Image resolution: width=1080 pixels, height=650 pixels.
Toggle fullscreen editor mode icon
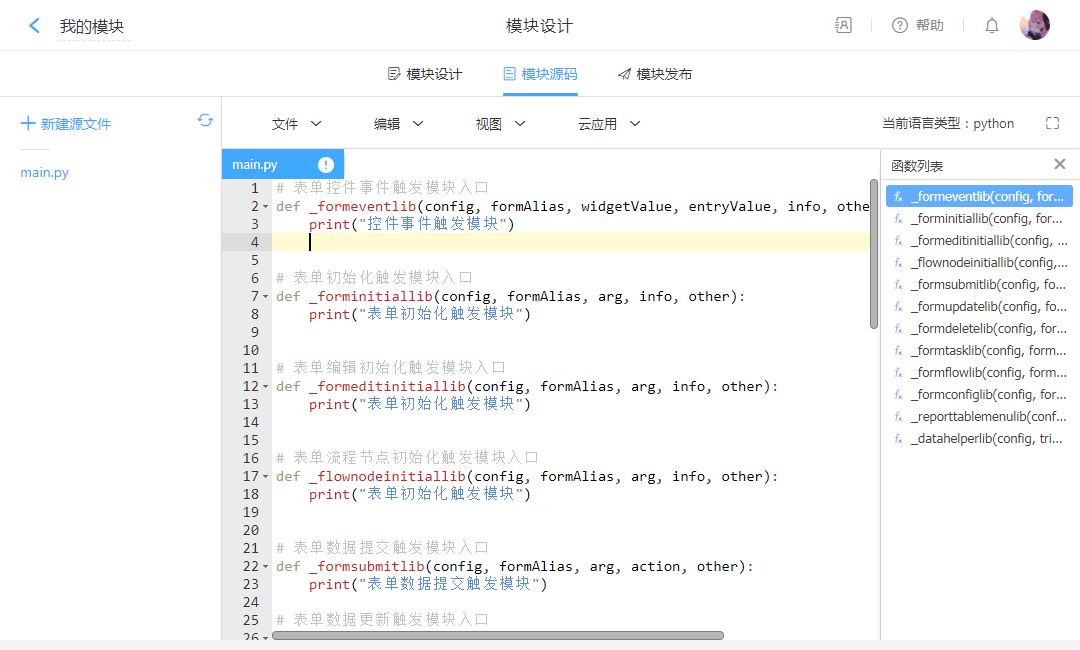click(1052, 123)
